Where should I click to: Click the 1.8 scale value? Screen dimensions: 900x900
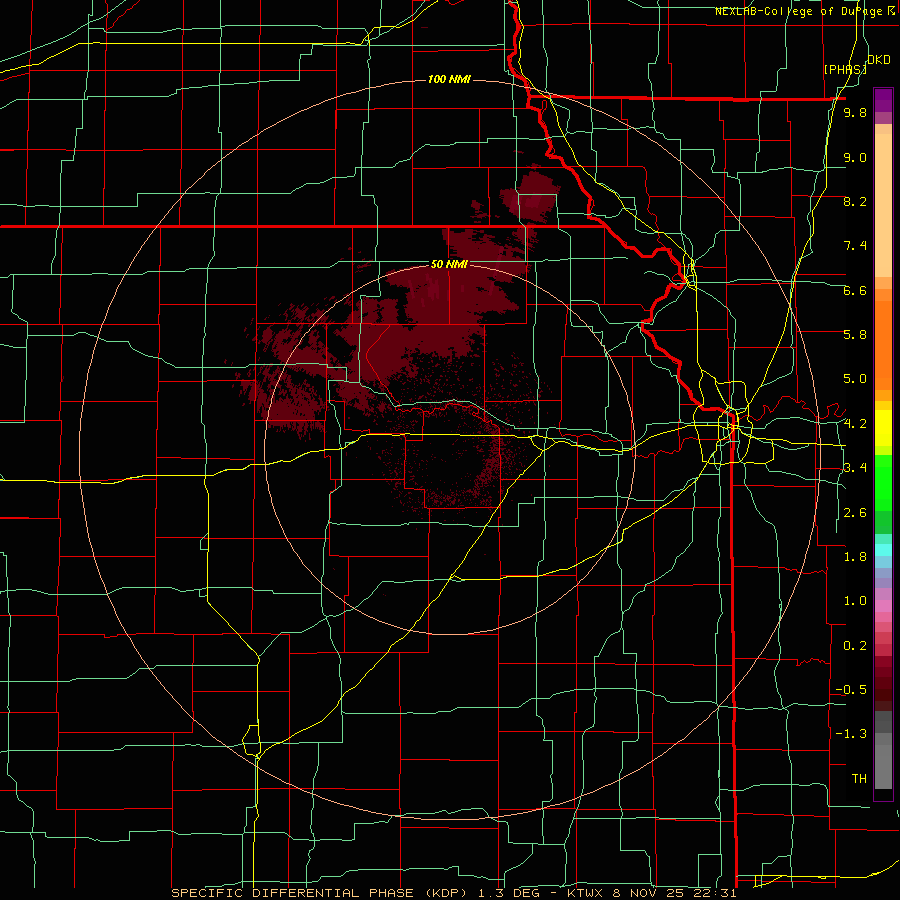point(855,557)
